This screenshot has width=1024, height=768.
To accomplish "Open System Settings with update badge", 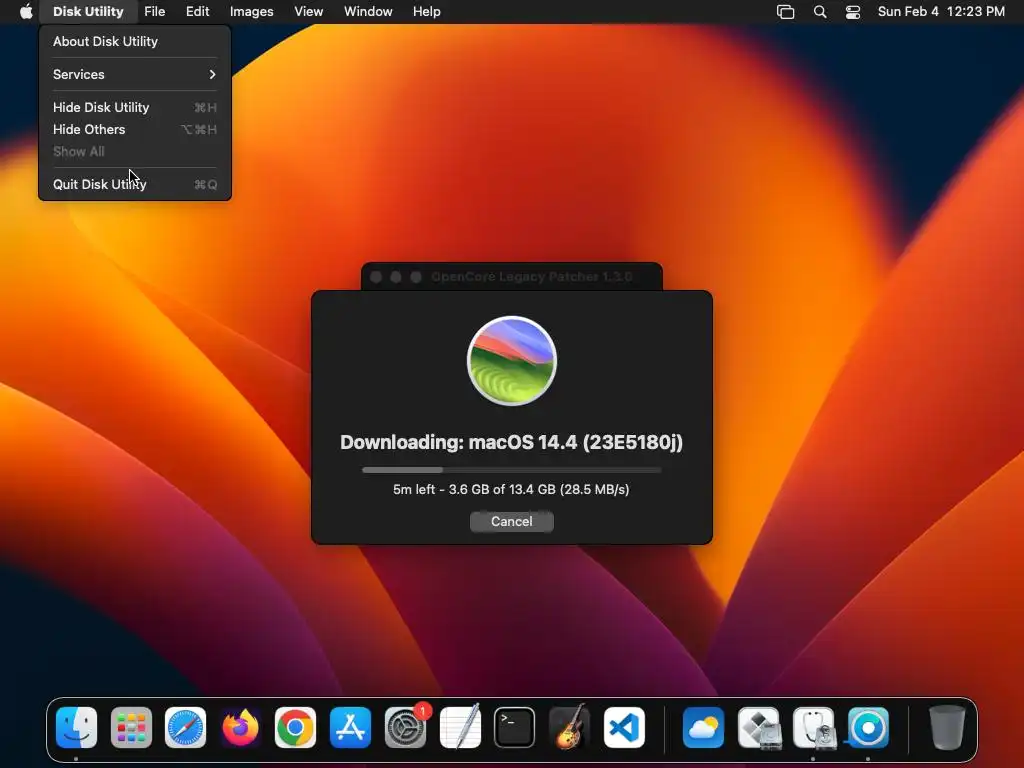I will click(405, 727).
